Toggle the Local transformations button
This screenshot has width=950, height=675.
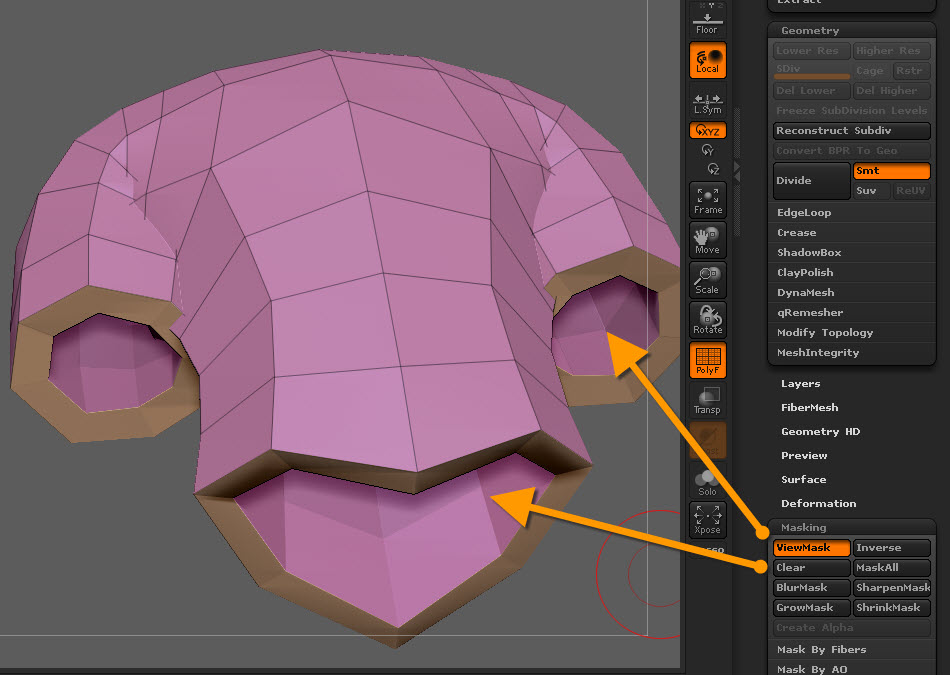(707, 60)
